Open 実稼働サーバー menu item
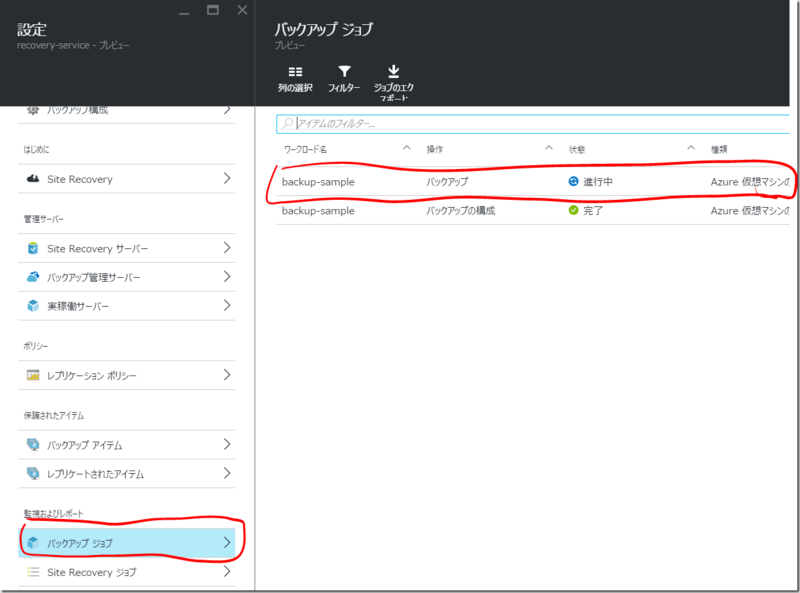Image resolution: width=800 pixels, height=593 pixels. point(127,306)
